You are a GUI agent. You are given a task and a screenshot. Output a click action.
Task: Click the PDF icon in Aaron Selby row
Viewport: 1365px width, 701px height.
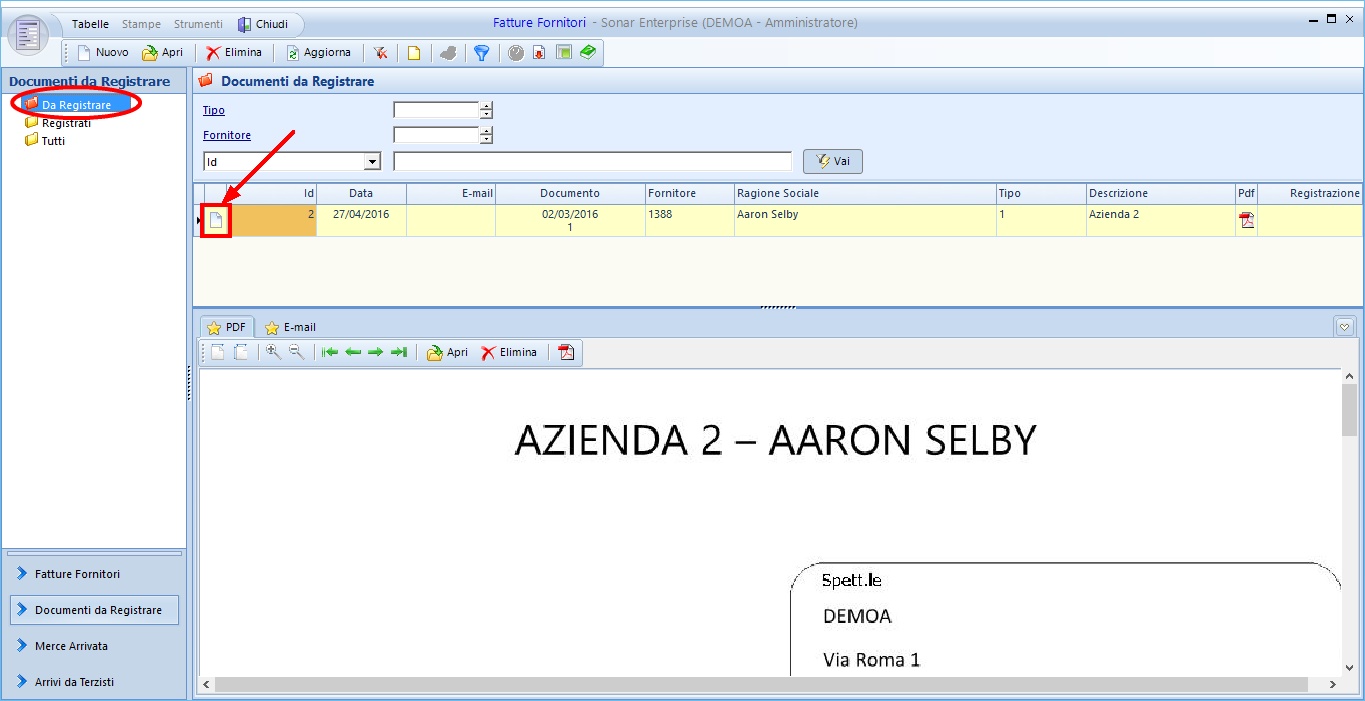tap(1247, 220)
